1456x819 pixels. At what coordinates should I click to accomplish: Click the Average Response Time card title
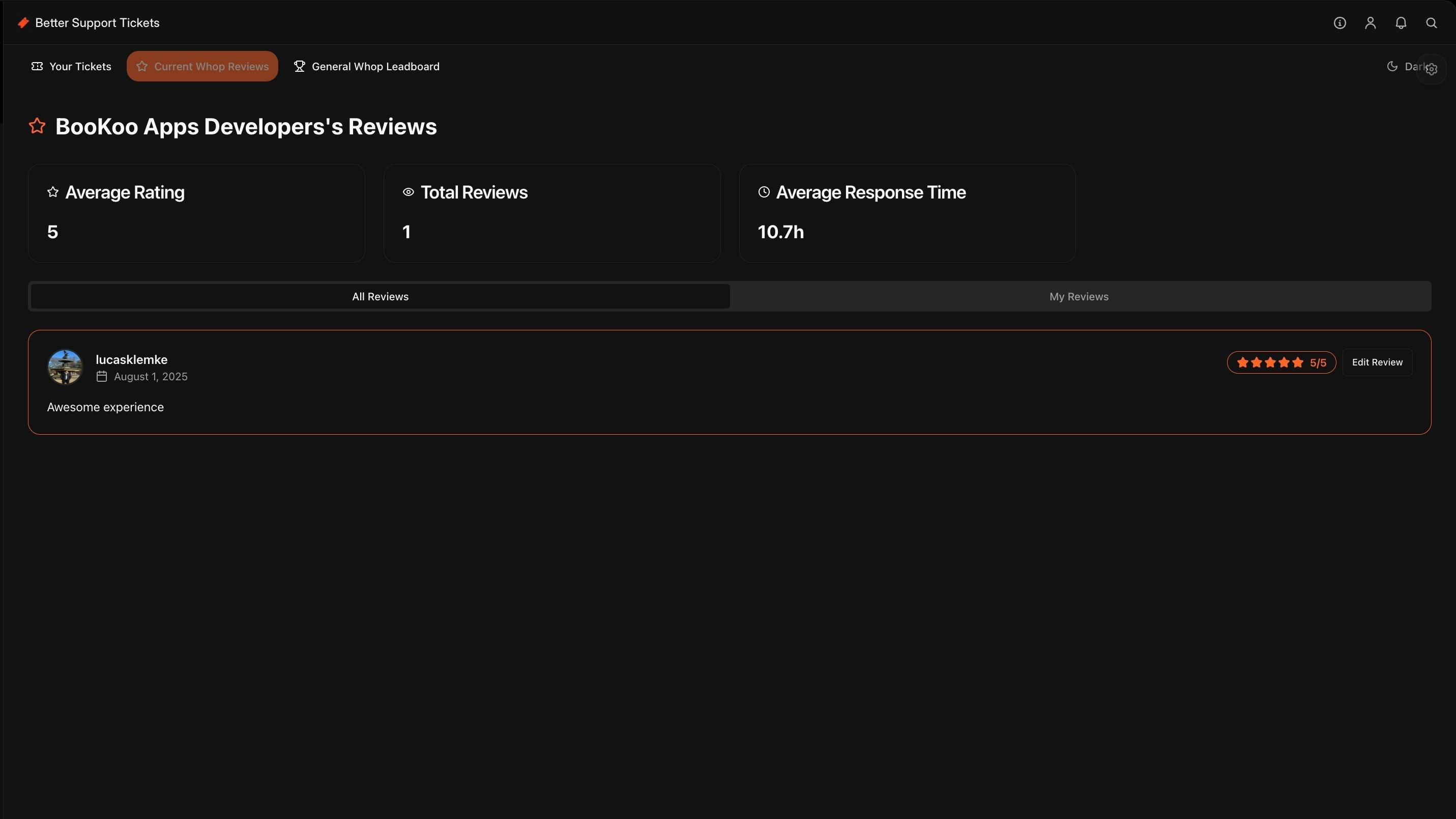pyautogui.click(x=871, y=192)
